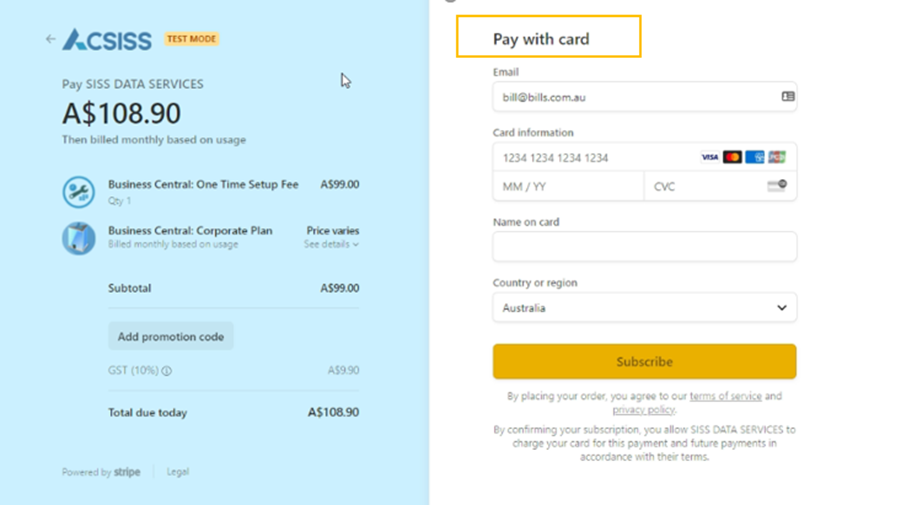Click the Name on card field
Viewport: 901px width, 505px height.
pos(644,247)
